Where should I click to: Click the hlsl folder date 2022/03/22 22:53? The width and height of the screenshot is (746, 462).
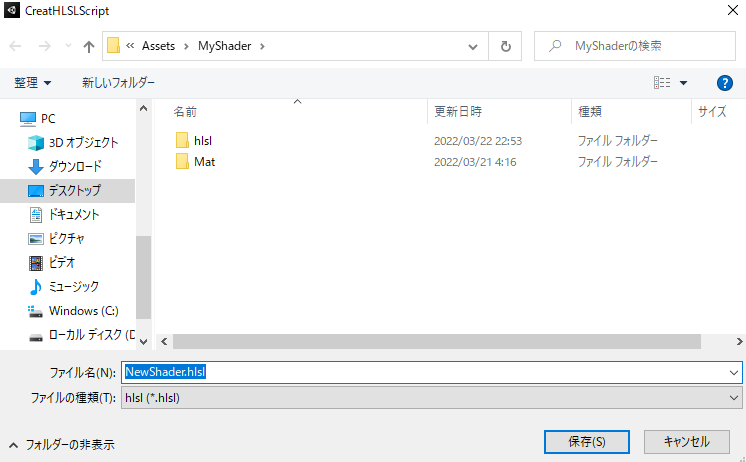pos(478,141)
